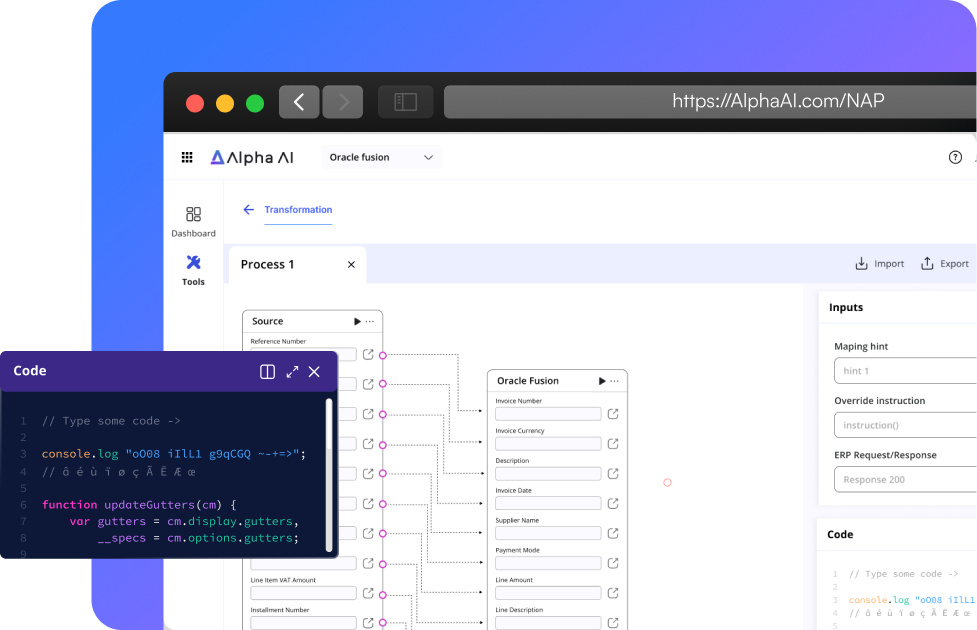This screenshot has height=630, width=977.
Task: Click the ERP Request/Response input field
Action: click(905, 480)
